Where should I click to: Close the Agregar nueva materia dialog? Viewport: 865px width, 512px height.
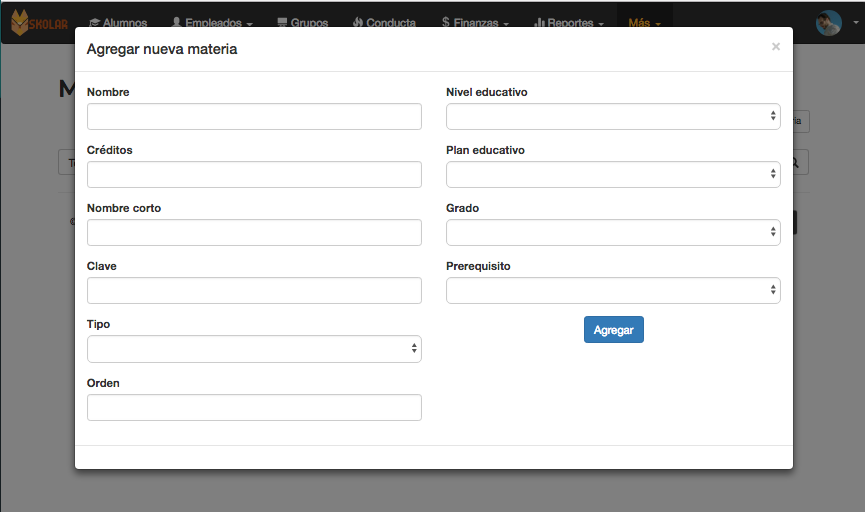coord(775,47)
